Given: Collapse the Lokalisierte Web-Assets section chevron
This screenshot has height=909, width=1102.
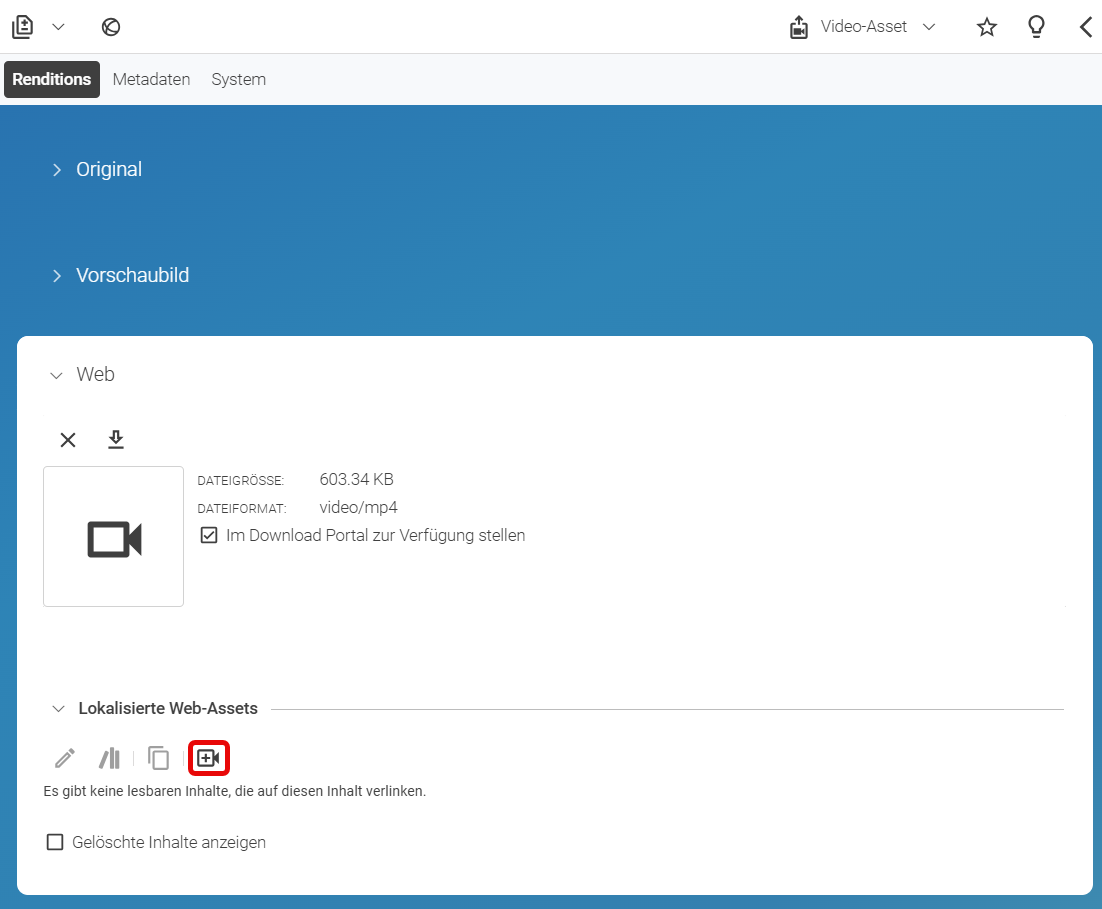Looking at the screenshot, I should (x=58, y=709).
